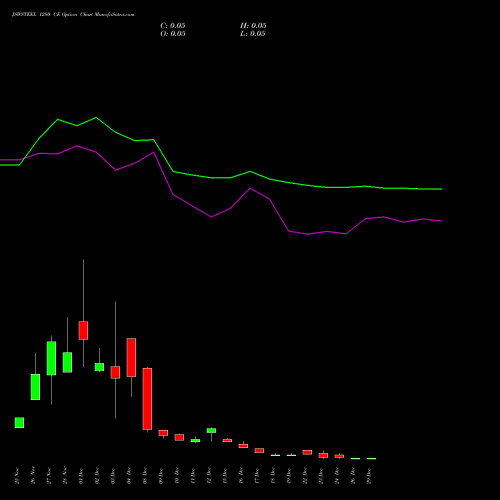Select the red candle above 10 Dec
This screenshot has width=500, height=500.
(179, 437)
